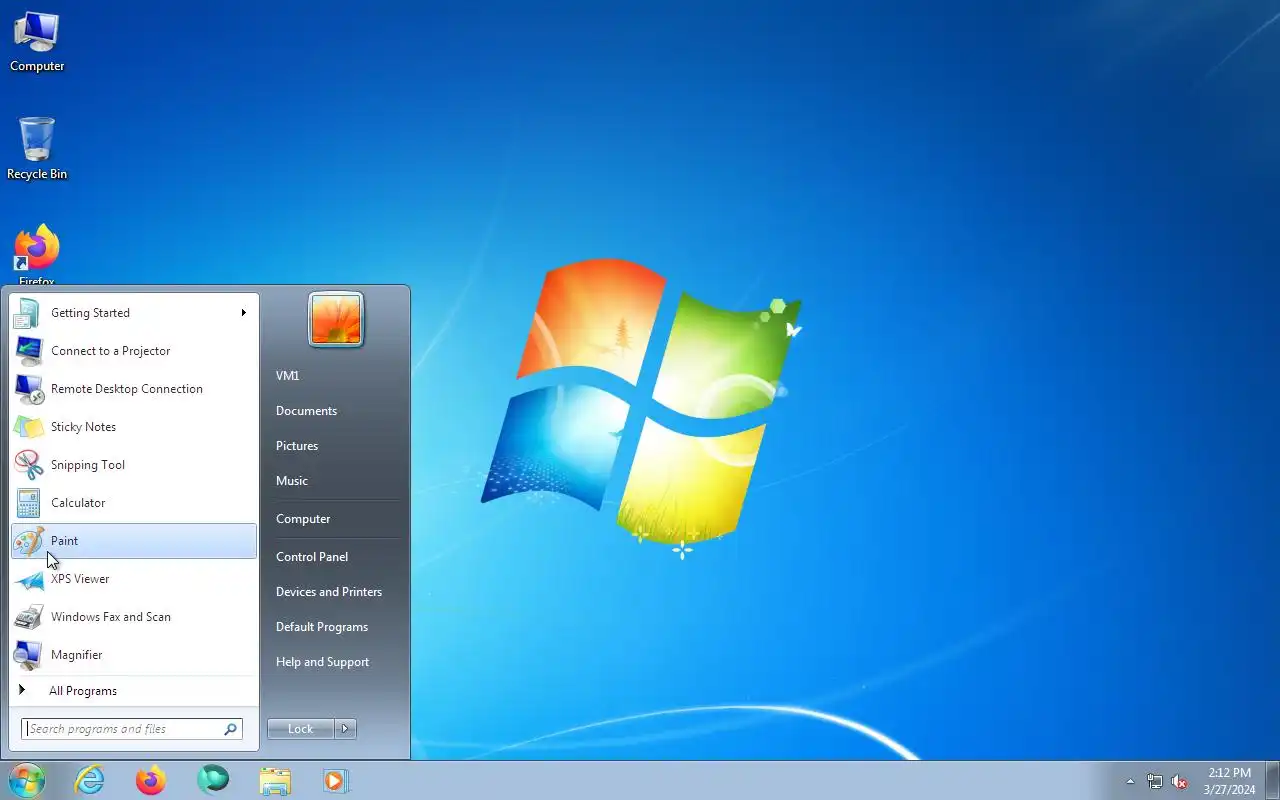Viewport: 1280px width, 800px height.
Task: Click the Connect to a Projector icon
Action: pyautogui.click(x=28, y=351)
